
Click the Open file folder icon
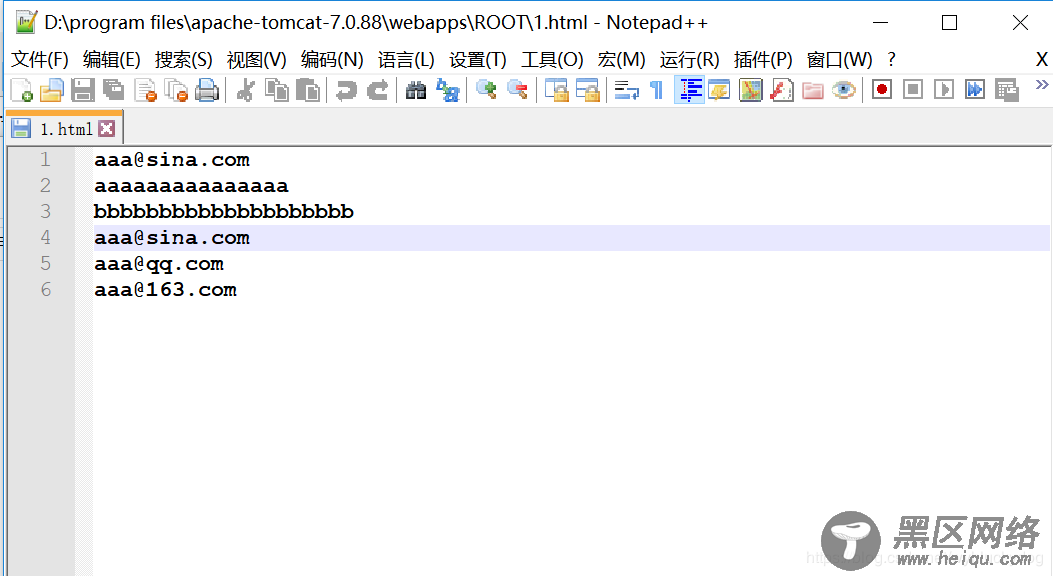(52, 90)
